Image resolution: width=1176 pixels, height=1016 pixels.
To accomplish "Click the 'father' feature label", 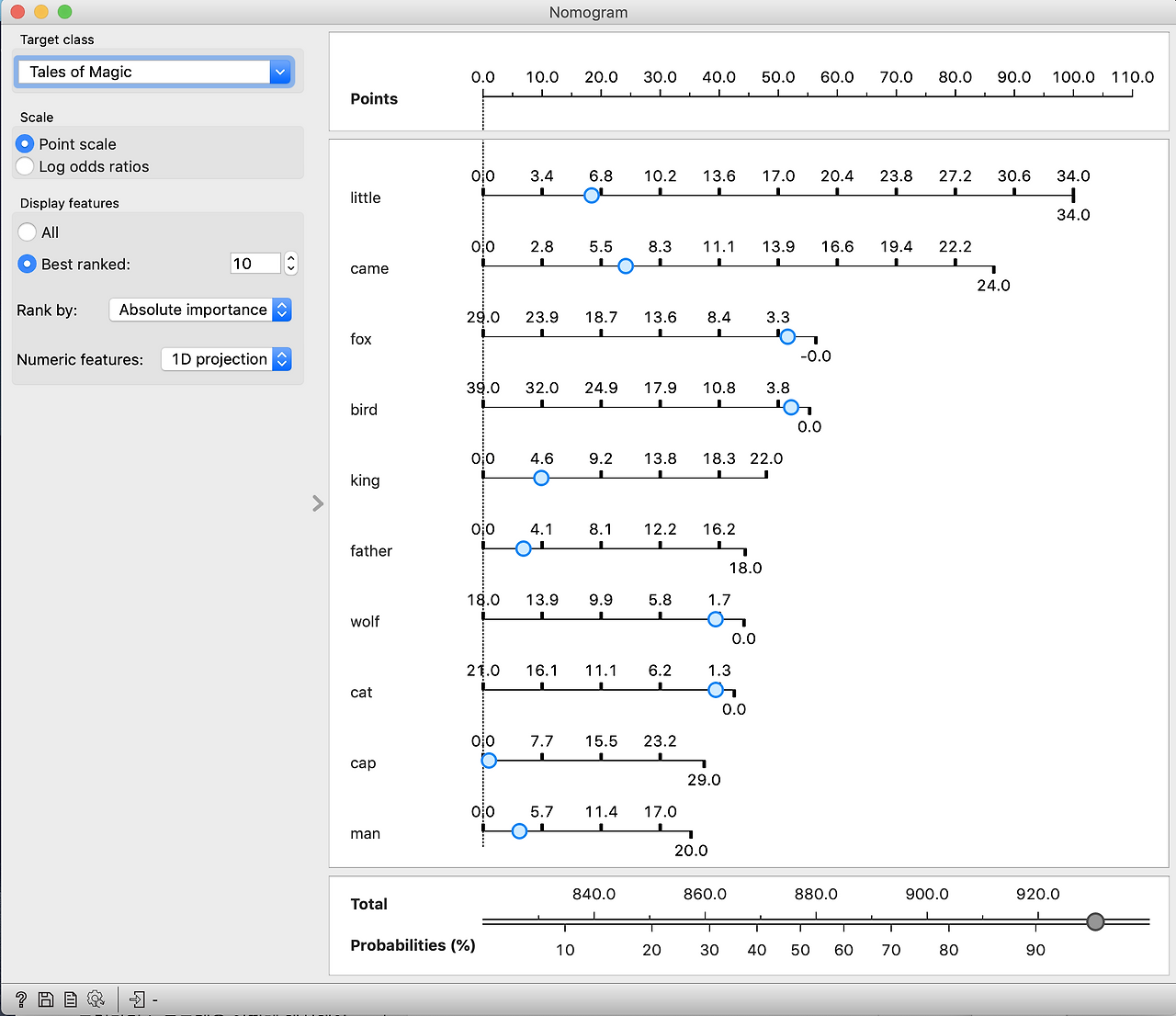I will point(371,551).
